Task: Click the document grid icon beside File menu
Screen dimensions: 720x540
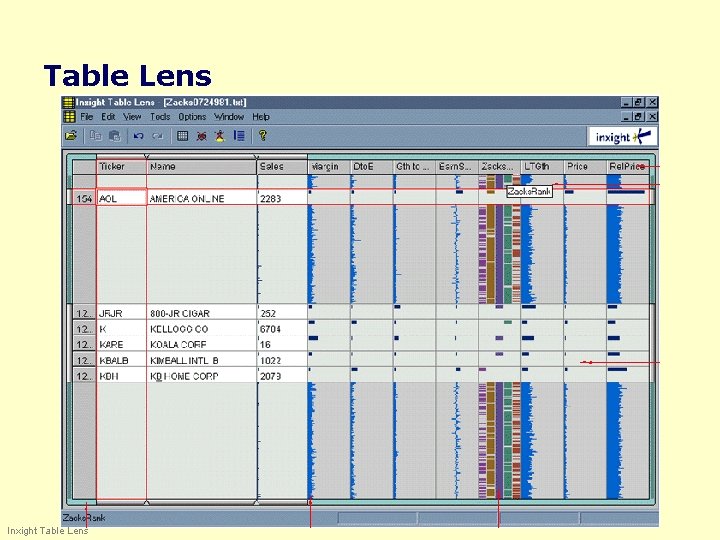Action: (x=69, y=117)
